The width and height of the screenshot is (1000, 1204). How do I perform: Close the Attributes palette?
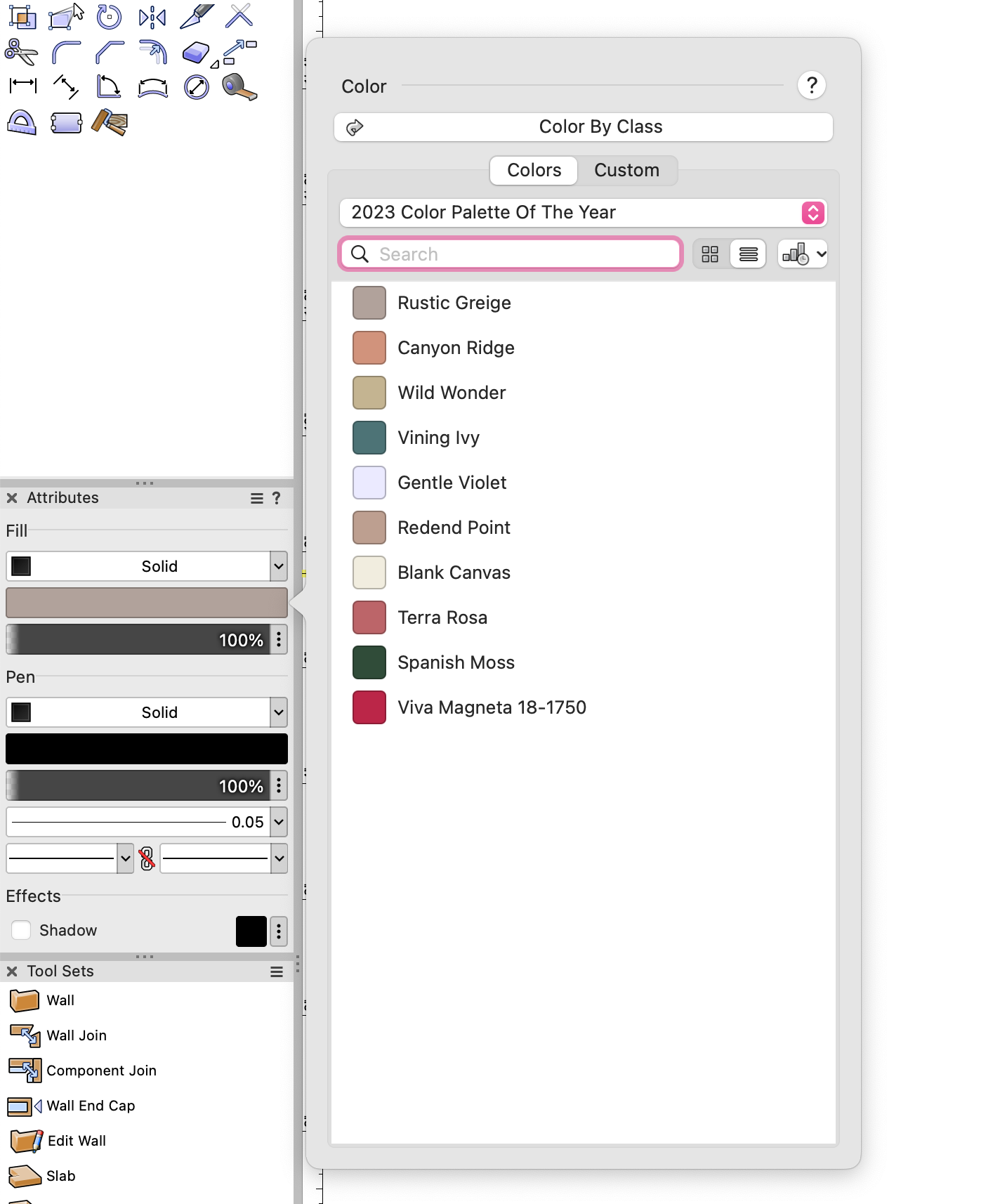(12, 498)
